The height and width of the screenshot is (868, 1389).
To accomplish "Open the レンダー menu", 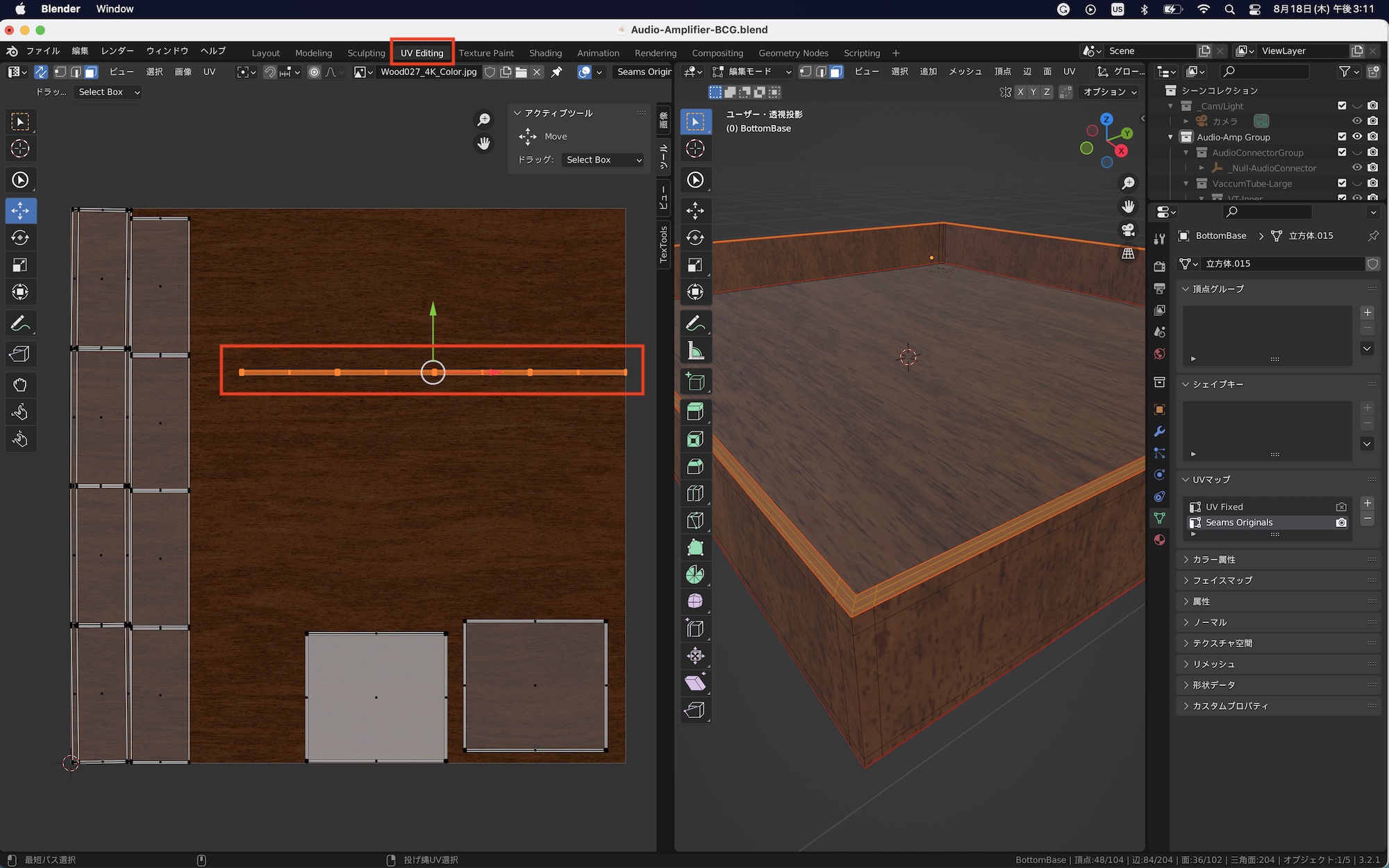I will coord(117,51).
